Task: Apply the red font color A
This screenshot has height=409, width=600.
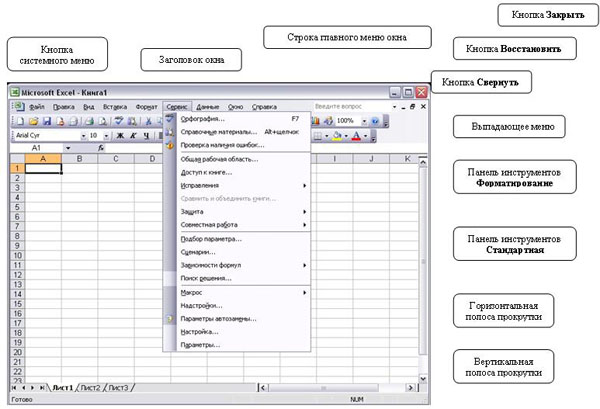Action: 356,135
